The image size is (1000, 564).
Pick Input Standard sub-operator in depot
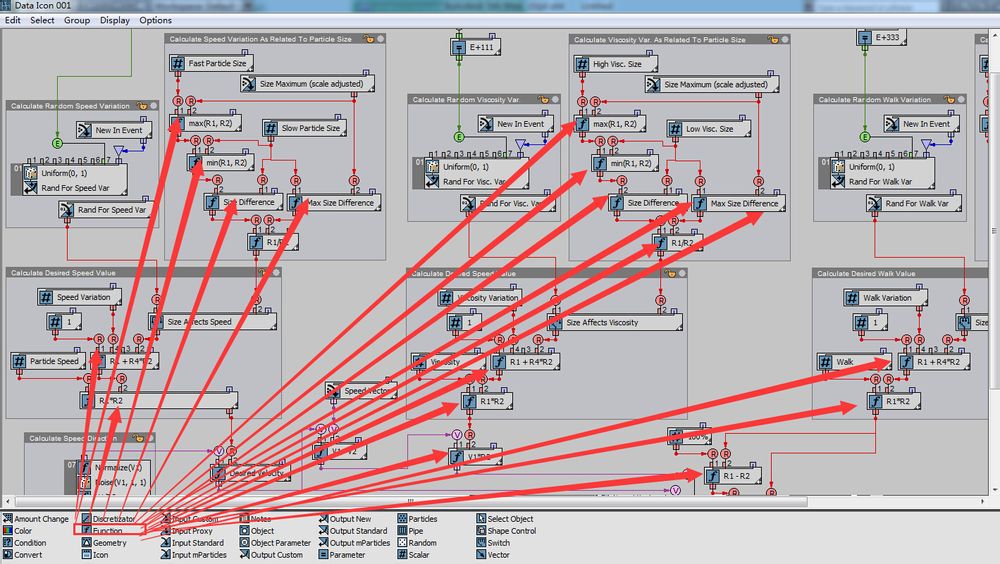(193, 543)
